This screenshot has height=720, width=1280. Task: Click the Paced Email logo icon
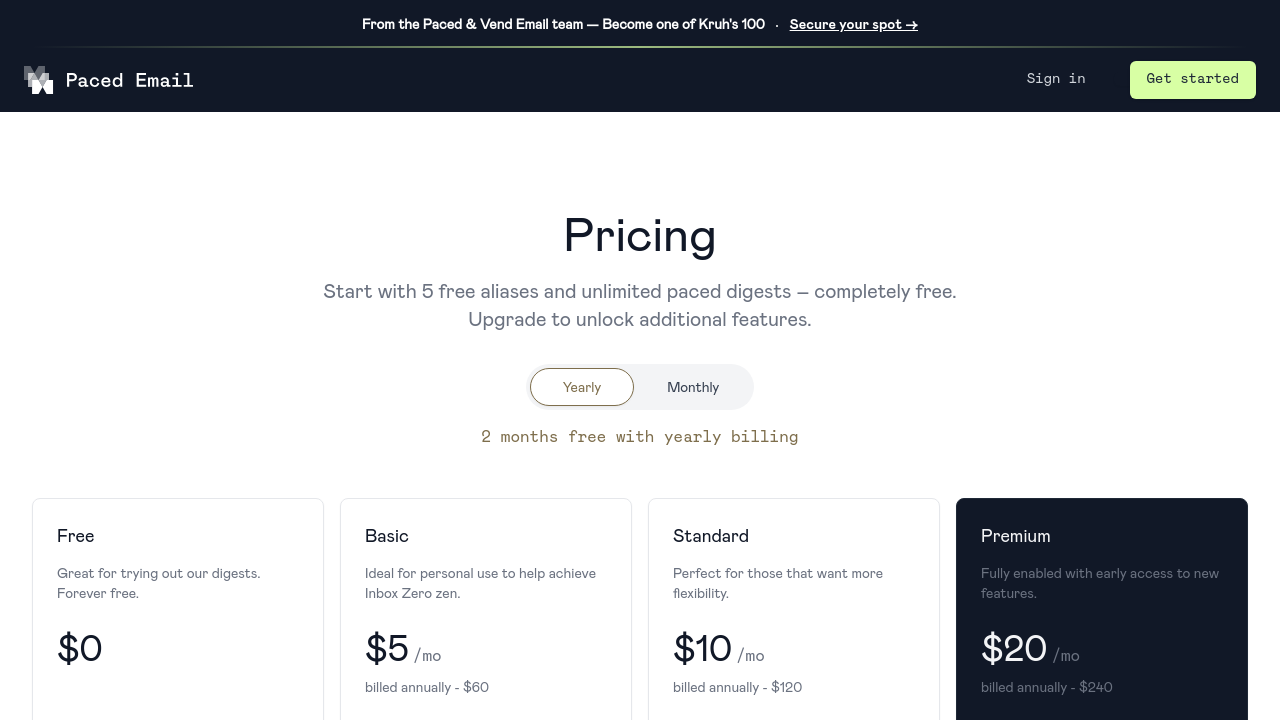38,80
